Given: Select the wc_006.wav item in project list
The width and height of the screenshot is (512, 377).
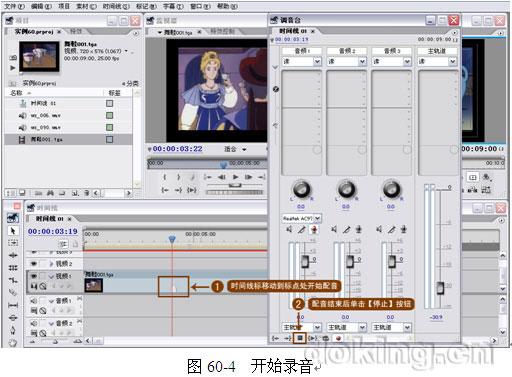Looking at the screenshot, I should [68, 115].
